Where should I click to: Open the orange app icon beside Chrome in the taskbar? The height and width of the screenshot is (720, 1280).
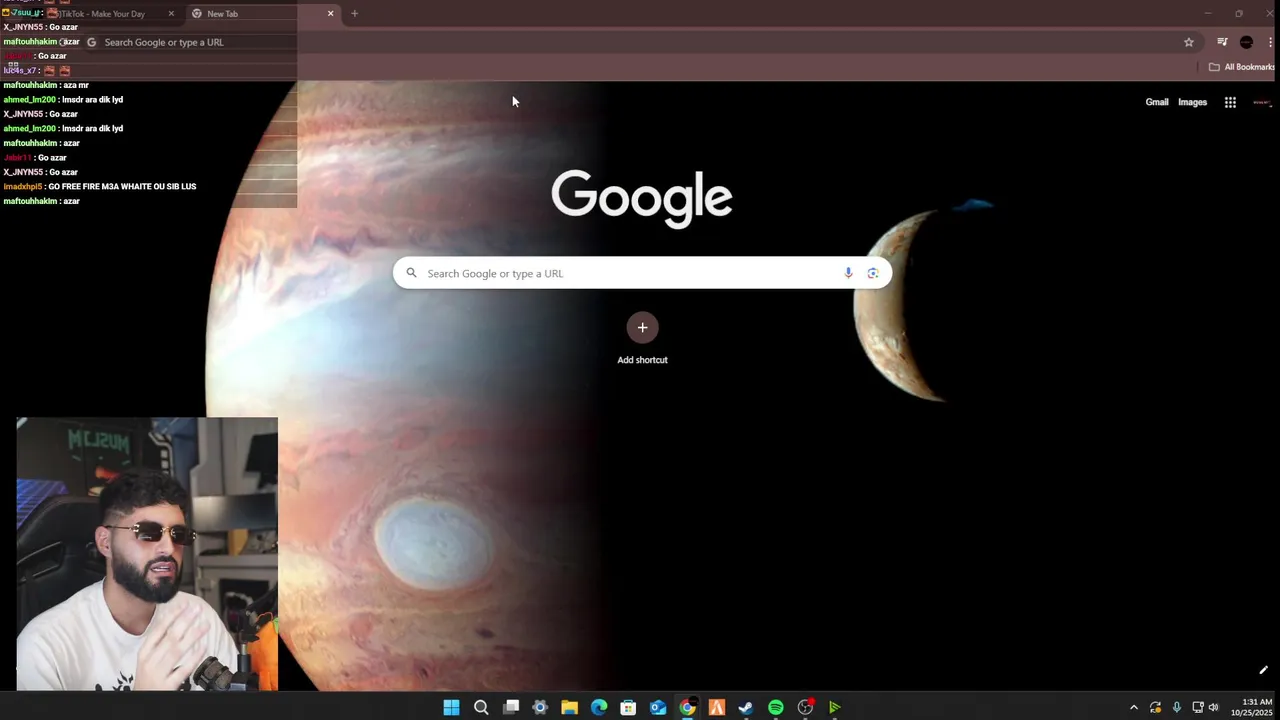point(717,708)
